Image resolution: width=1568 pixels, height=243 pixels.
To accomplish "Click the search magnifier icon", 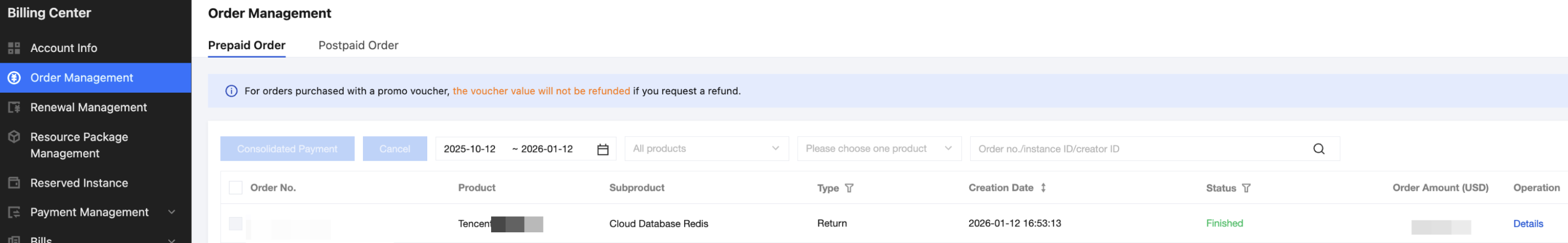I will 1319,149.
